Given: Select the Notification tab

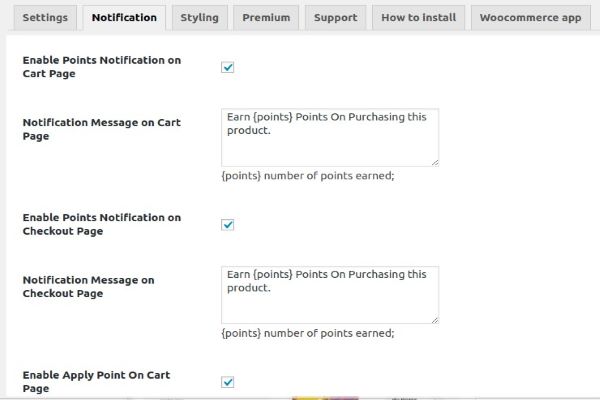Looking at the screenshot, I should pyautogui.click(x=124, y=18).
